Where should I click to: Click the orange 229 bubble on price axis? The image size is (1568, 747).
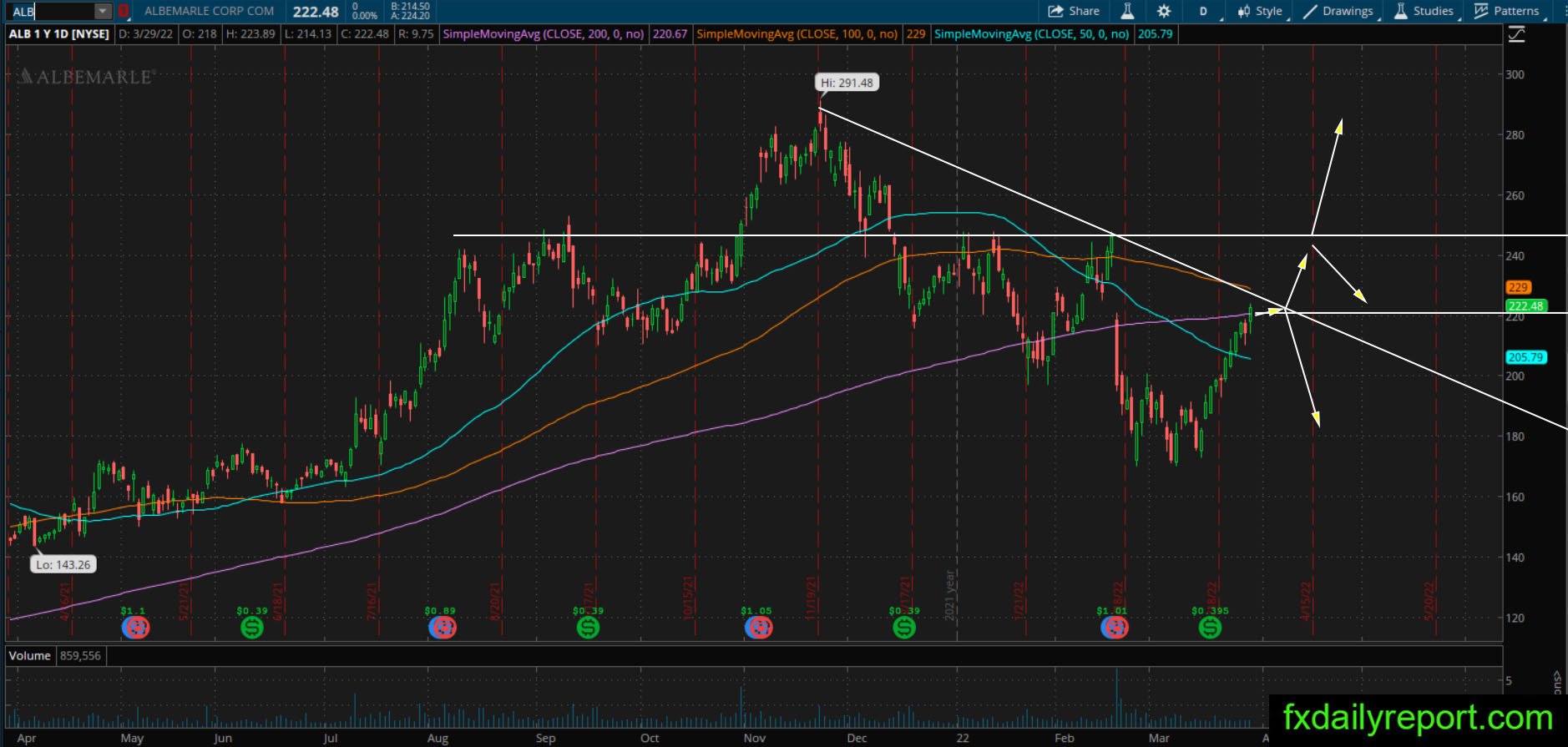pyautogui.click(x=1518, y=287)
